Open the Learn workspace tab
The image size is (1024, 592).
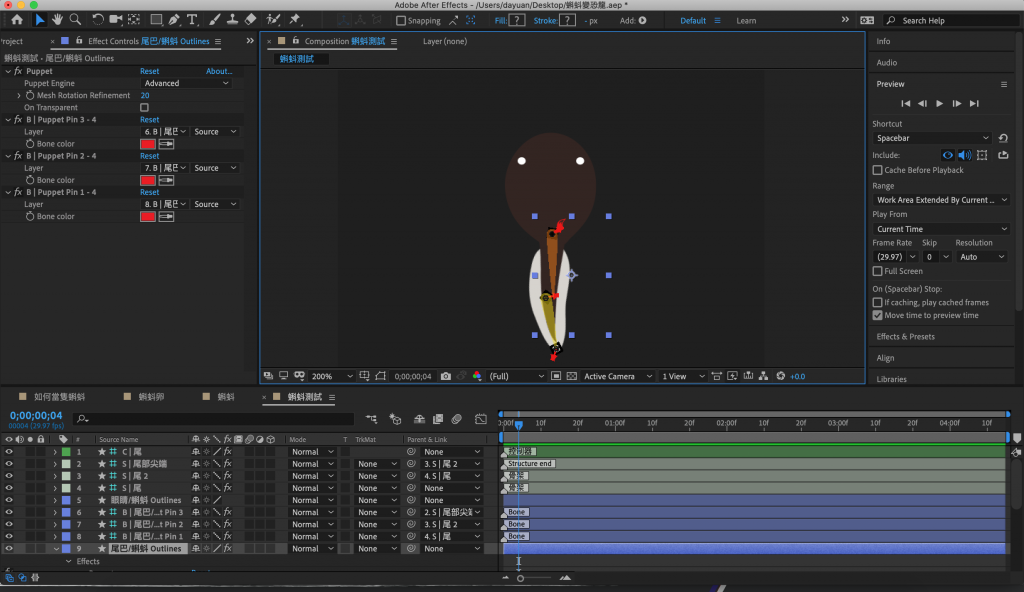746,20
